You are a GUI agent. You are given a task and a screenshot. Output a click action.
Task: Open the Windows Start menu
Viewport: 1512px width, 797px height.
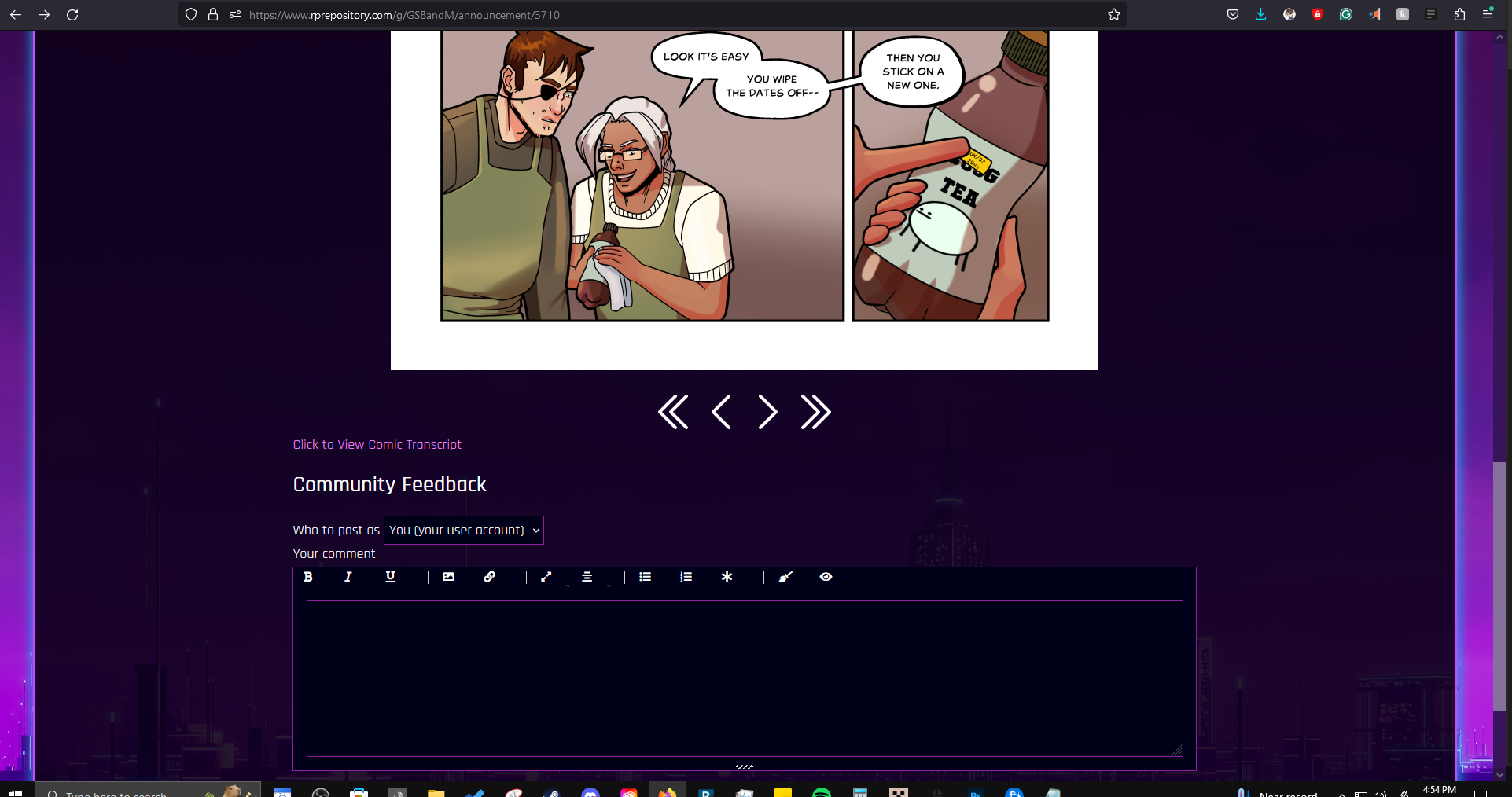pyautogui.click(x=15, y=791)
